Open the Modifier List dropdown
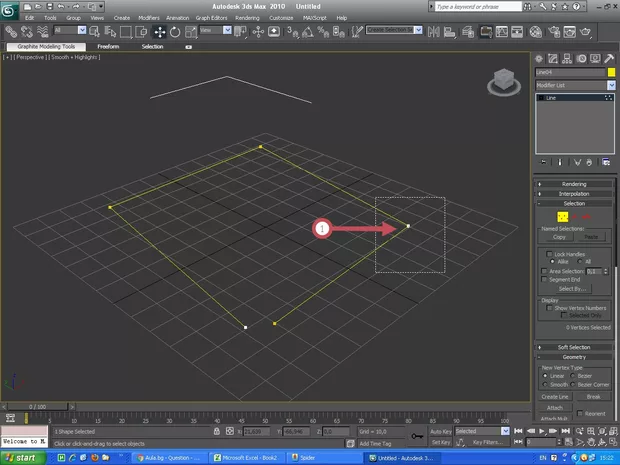 (x=573, y=85)
